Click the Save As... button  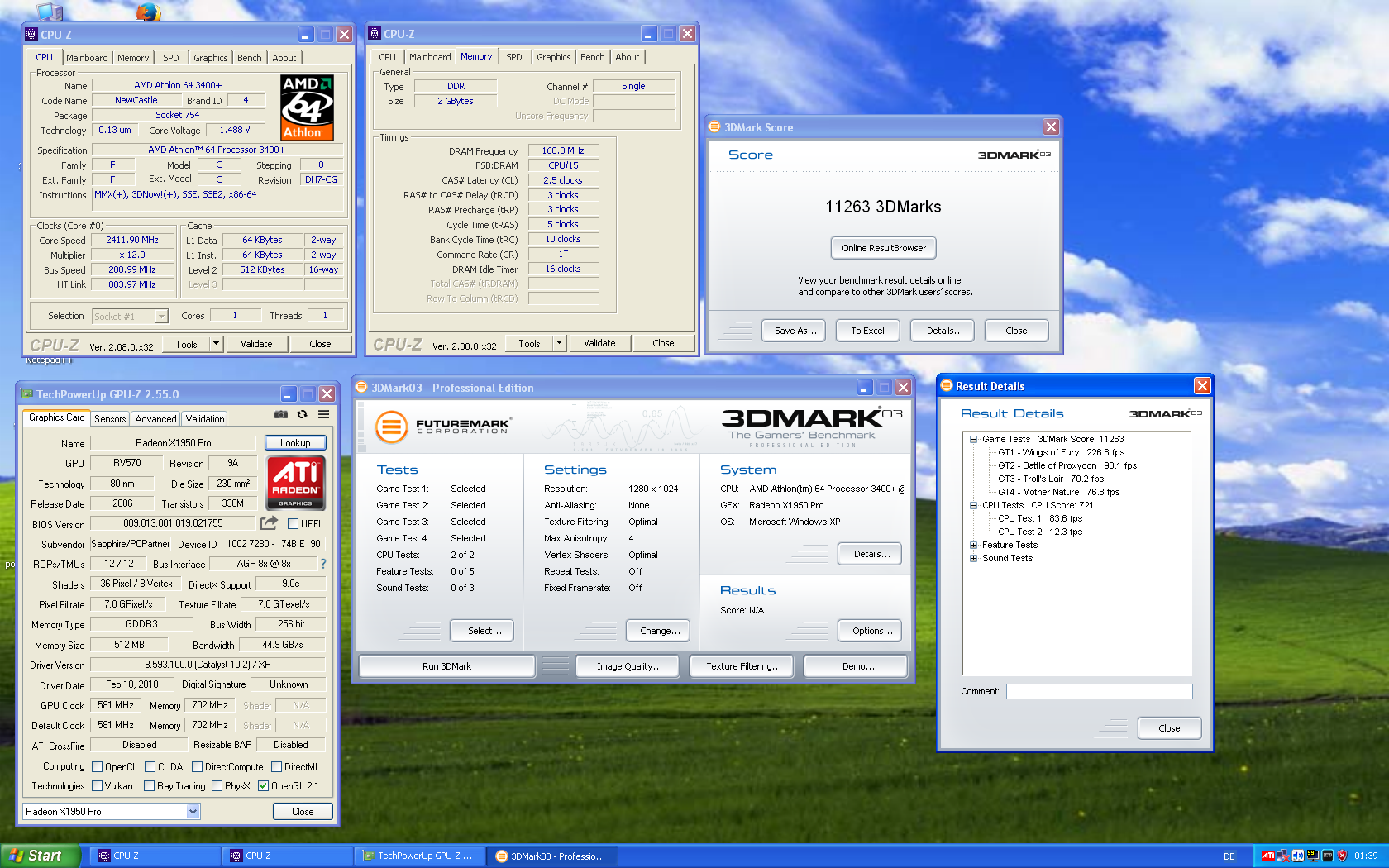pos(795,331)
